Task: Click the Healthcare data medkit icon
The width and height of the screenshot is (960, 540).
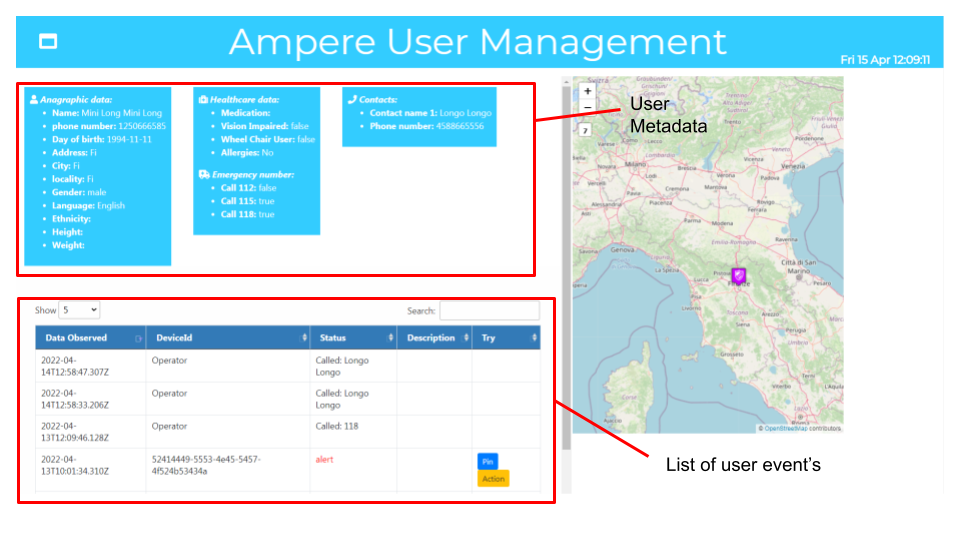Action: pyautogui.click(x=204, y=100)
